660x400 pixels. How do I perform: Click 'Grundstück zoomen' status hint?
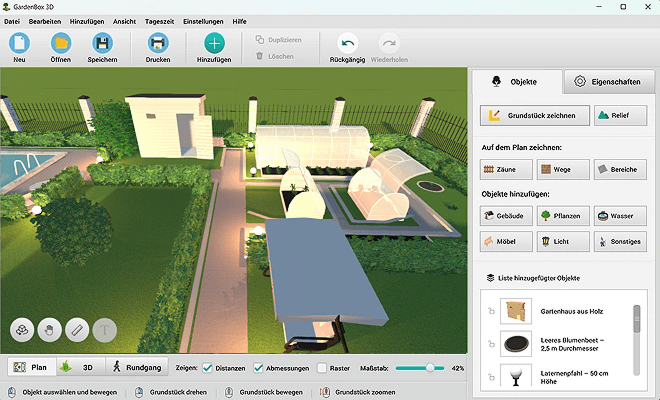(x=365, y=392)
